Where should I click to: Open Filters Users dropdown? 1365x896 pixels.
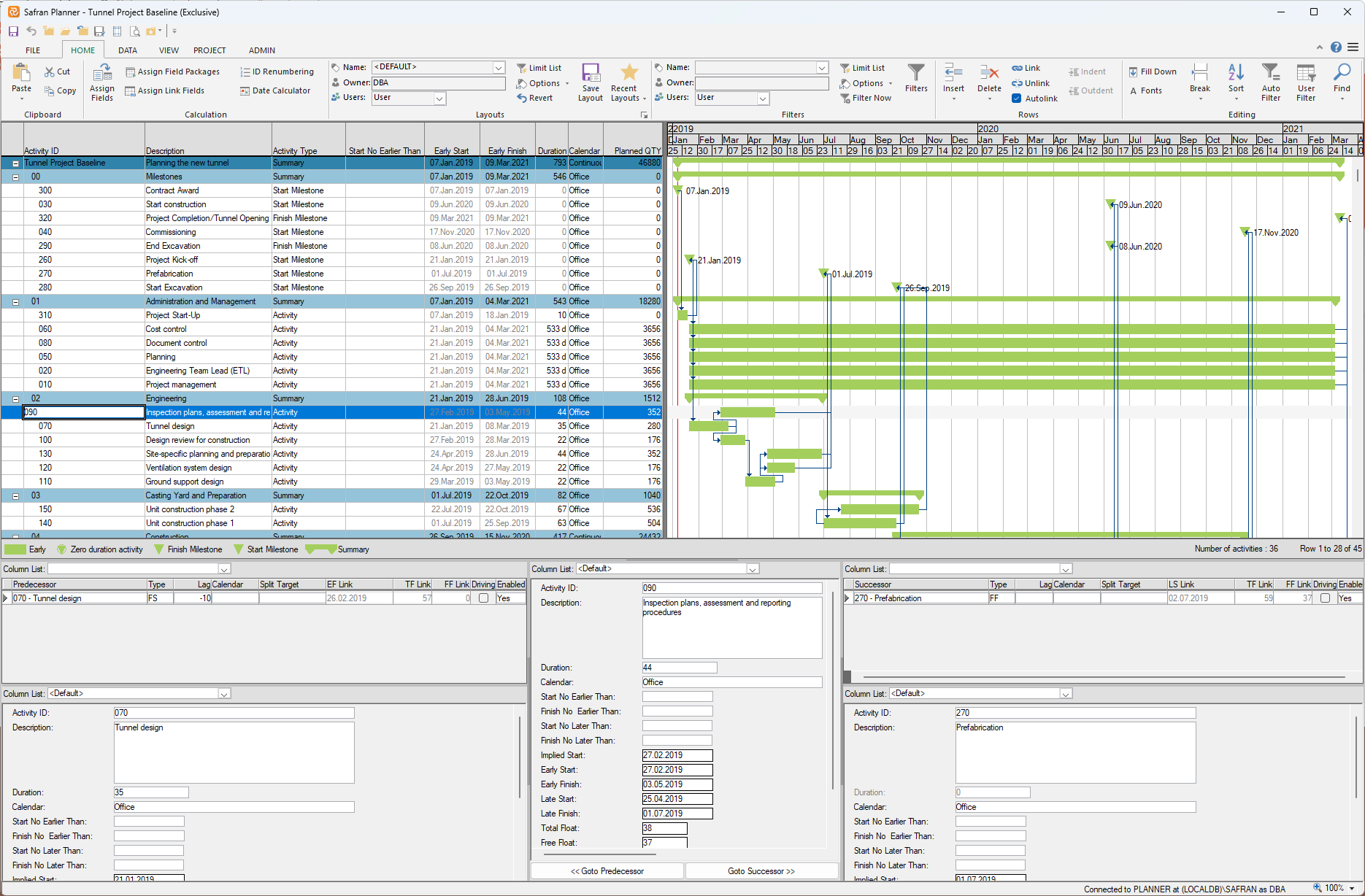click(763, 99)
